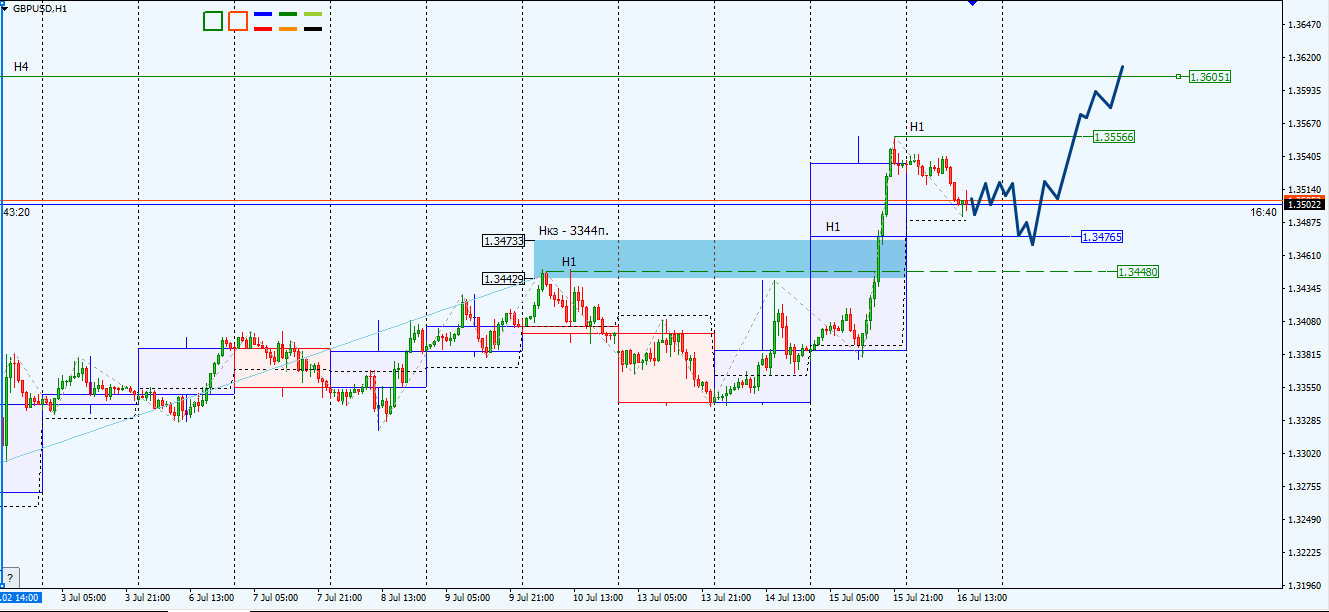Pick the orange line color swatch
Viewport: 1329px width, 612px height.
click(288, 29)
